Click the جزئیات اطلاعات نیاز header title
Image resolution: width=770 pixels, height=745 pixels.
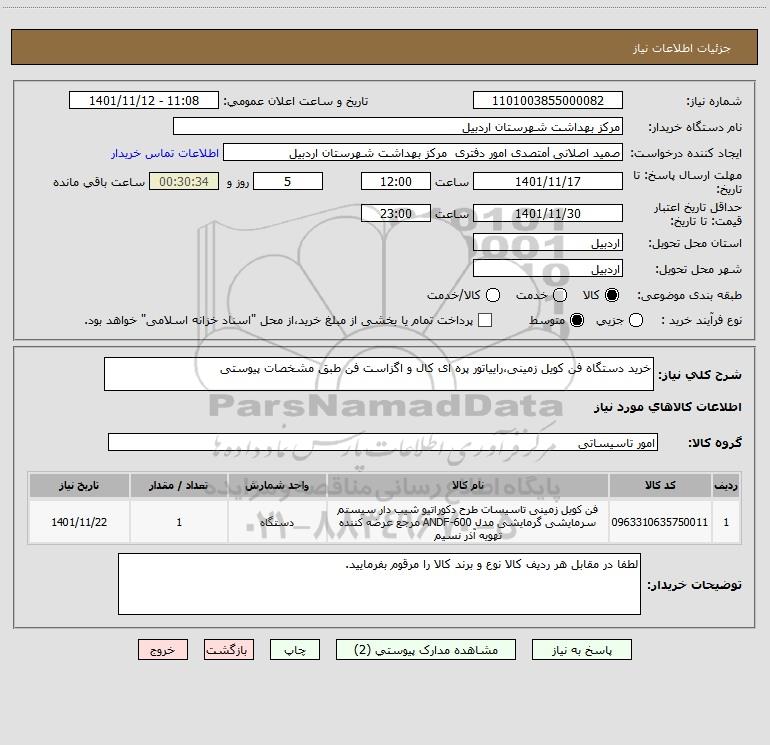coord(682,48)
